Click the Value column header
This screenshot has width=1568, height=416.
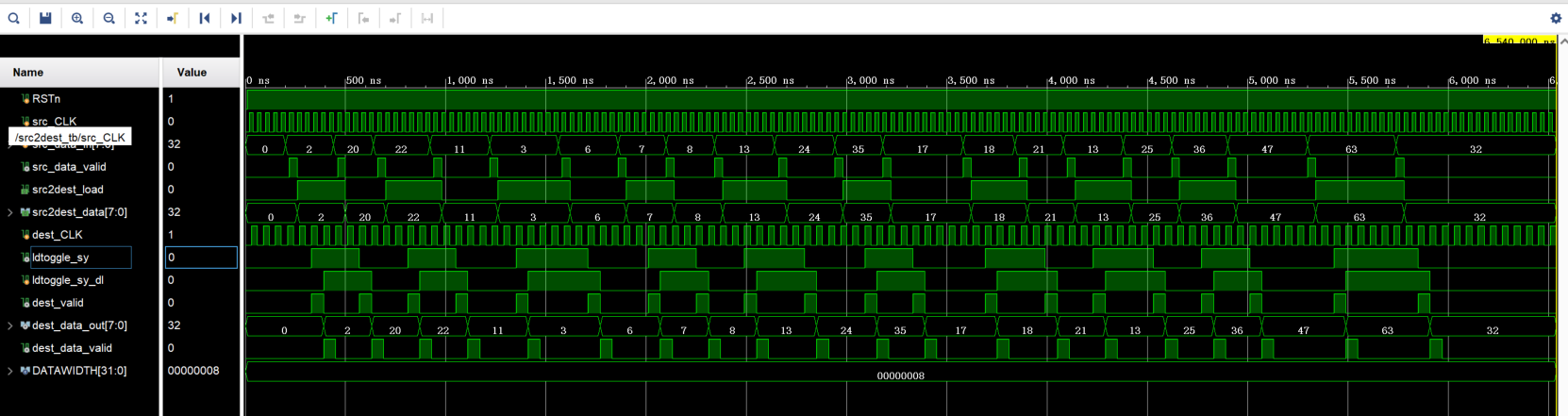[201, 73]
